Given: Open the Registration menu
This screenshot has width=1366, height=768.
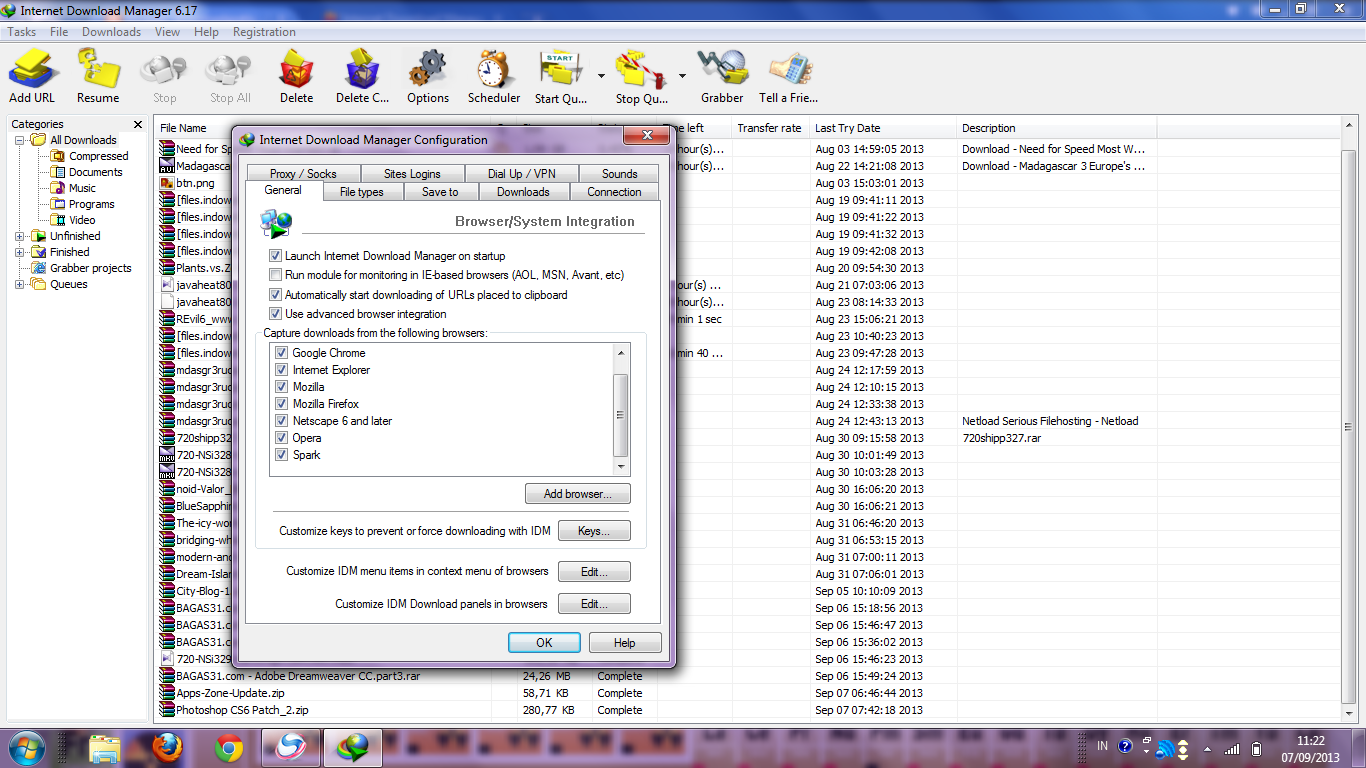Looking at the screenshot, I should 264,32.
